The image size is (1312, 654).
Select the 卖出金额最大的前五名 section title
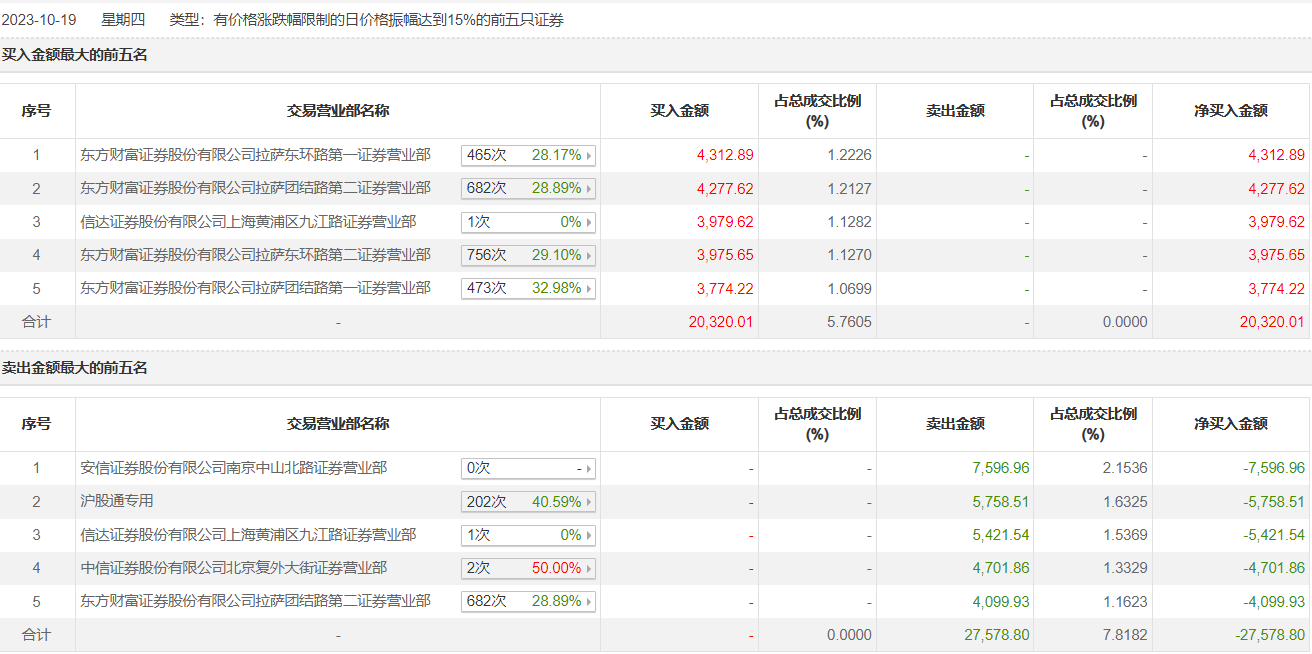coord(75,368)
